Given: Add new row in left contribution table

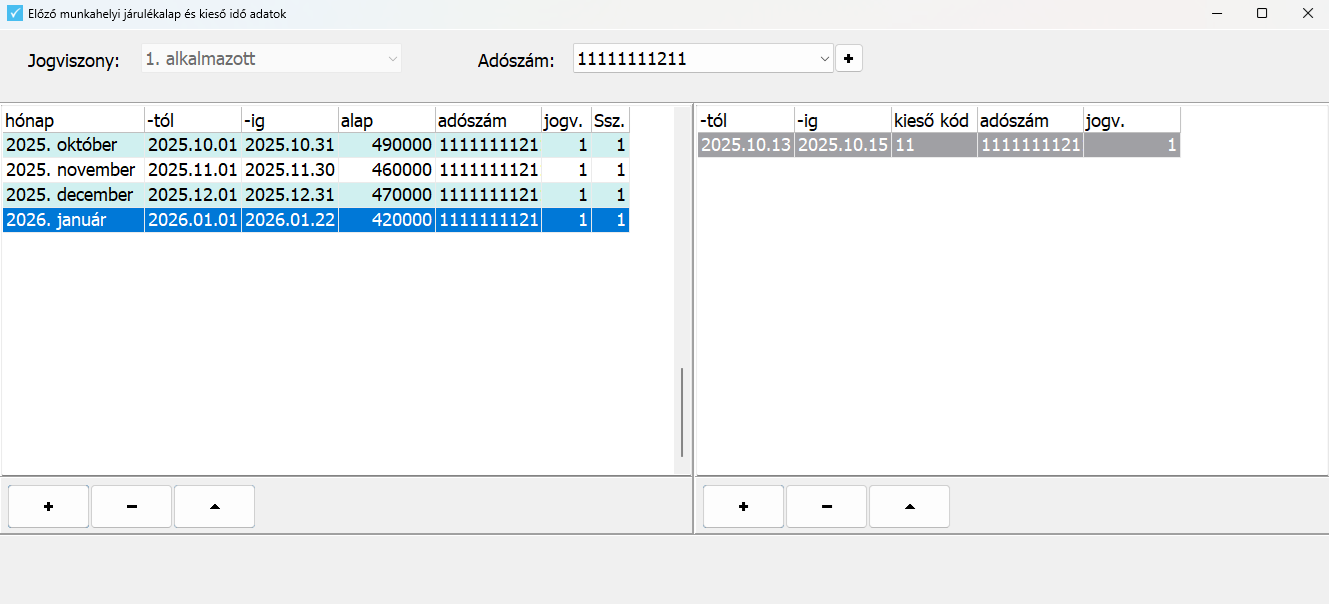Looking at the screenshot, I should pos(48,507).
